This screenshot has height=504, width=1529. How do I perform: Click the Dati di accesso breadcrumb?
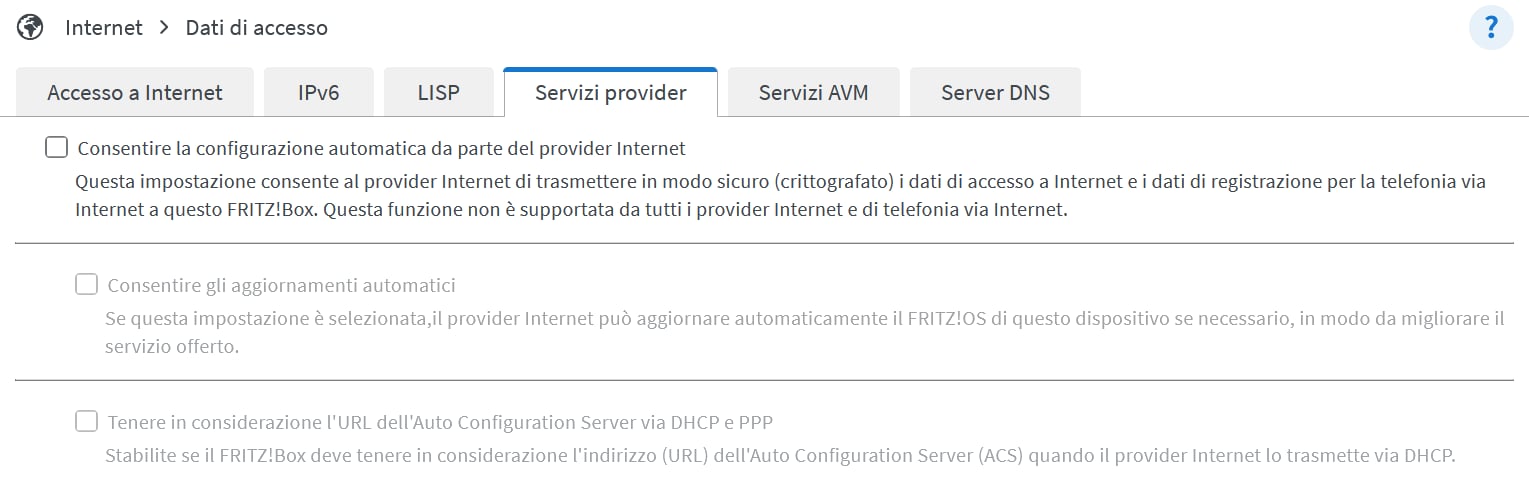pos(257,28)
